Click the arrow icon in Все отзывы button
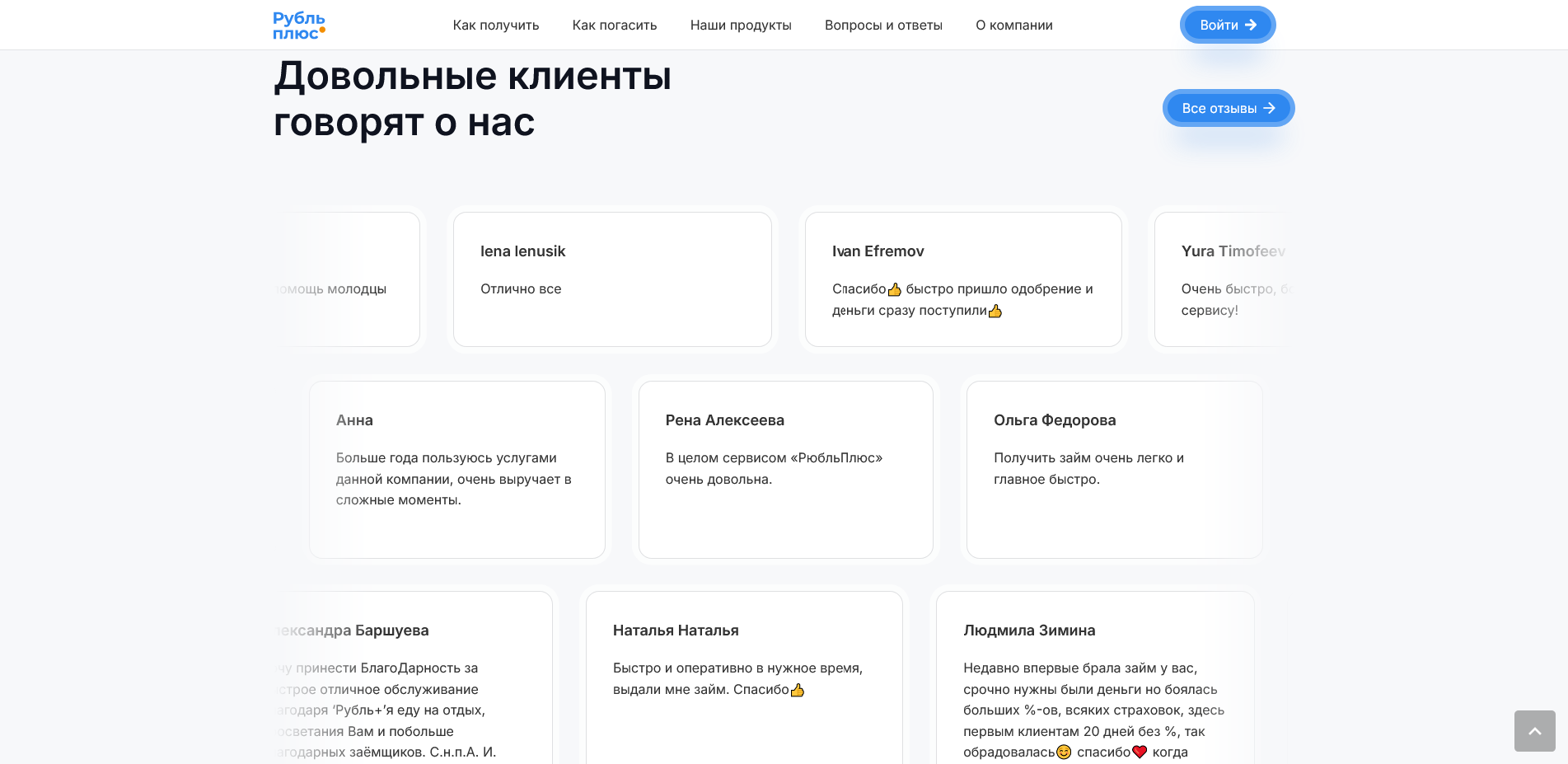 click(1269, 108)
